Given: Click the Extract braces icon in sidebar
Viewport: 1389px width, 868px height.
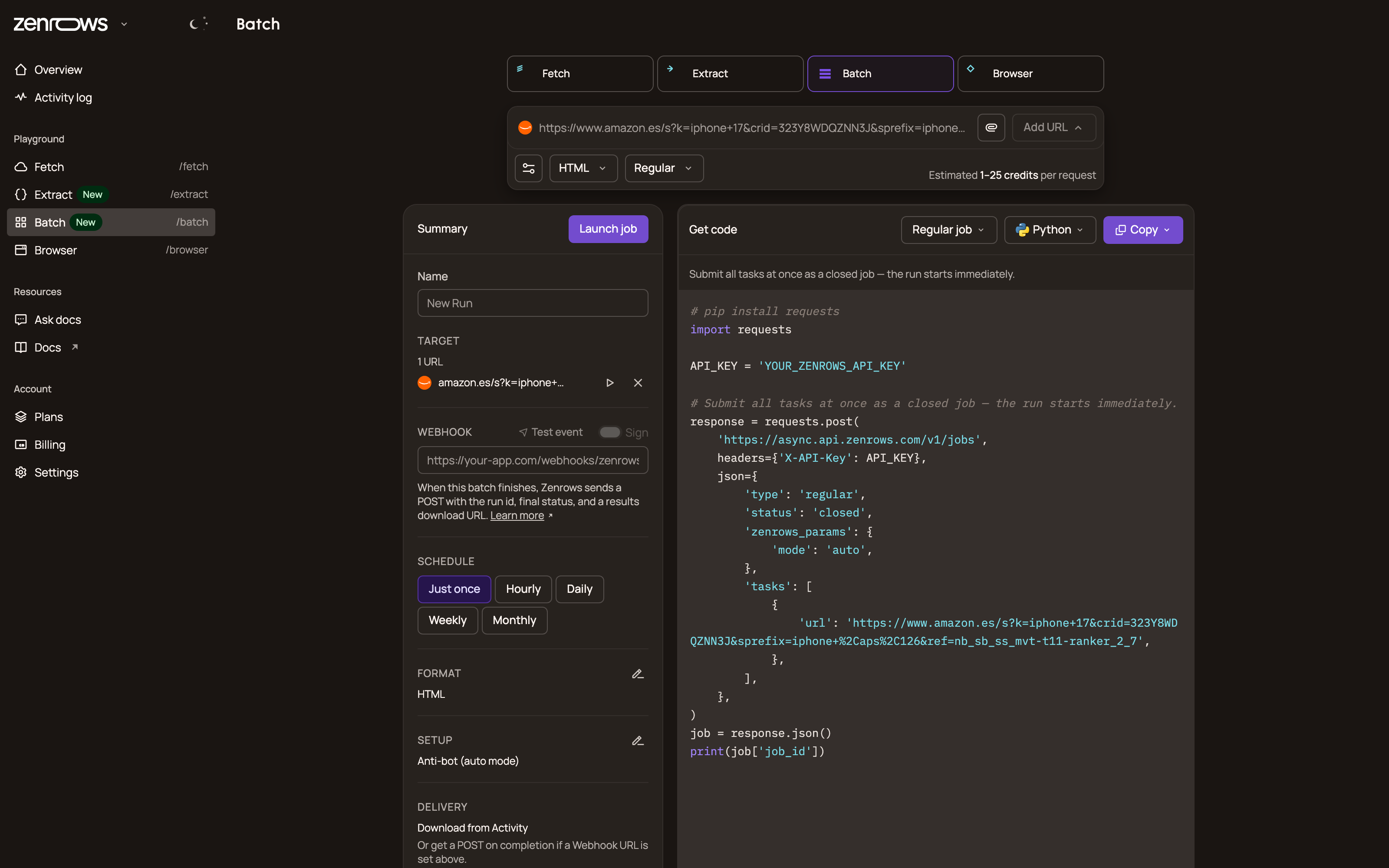Looking at the screenshot, I should 21,194.
